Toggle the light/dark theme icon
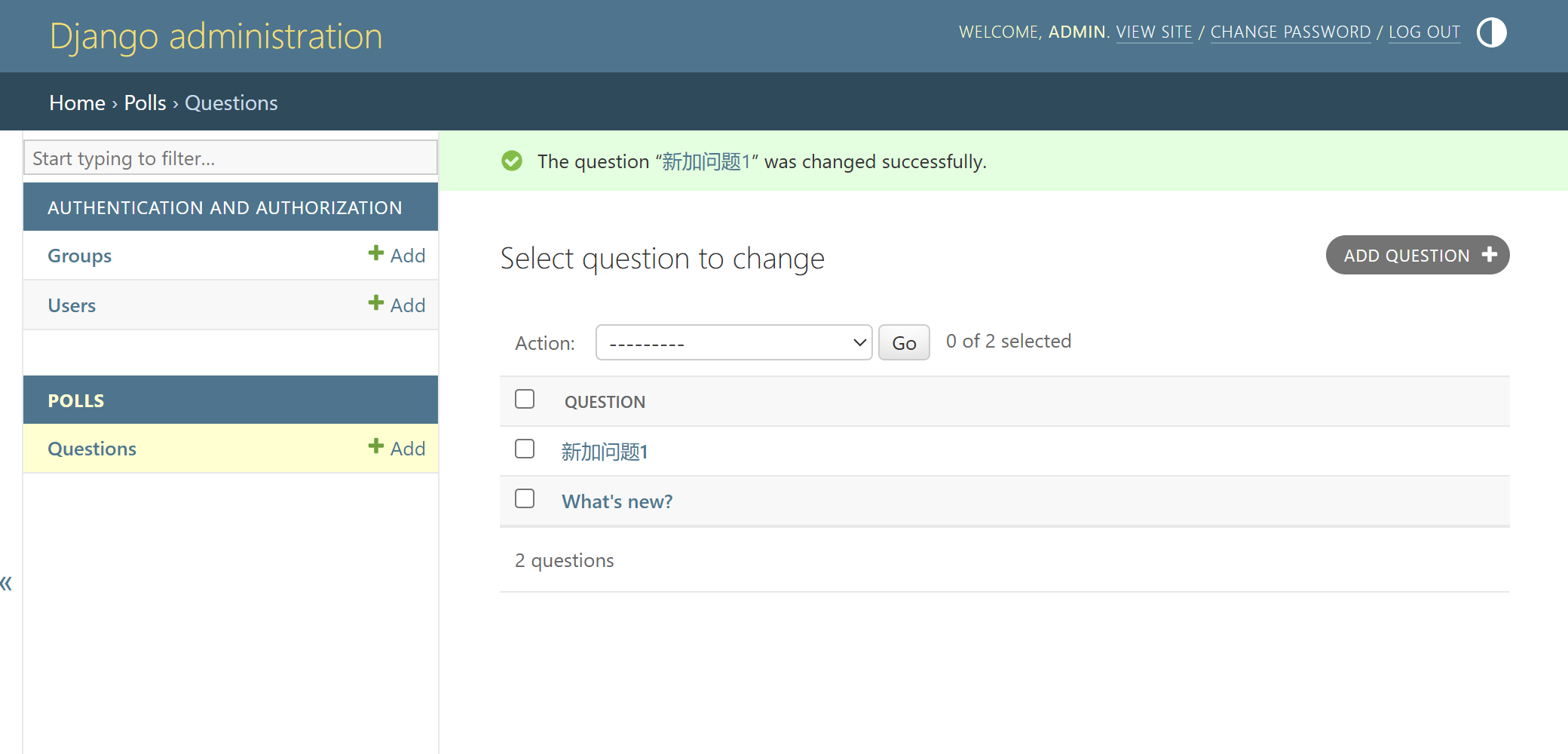The height and width of the screenshot is (754, 1568). tap(1491, 32)
